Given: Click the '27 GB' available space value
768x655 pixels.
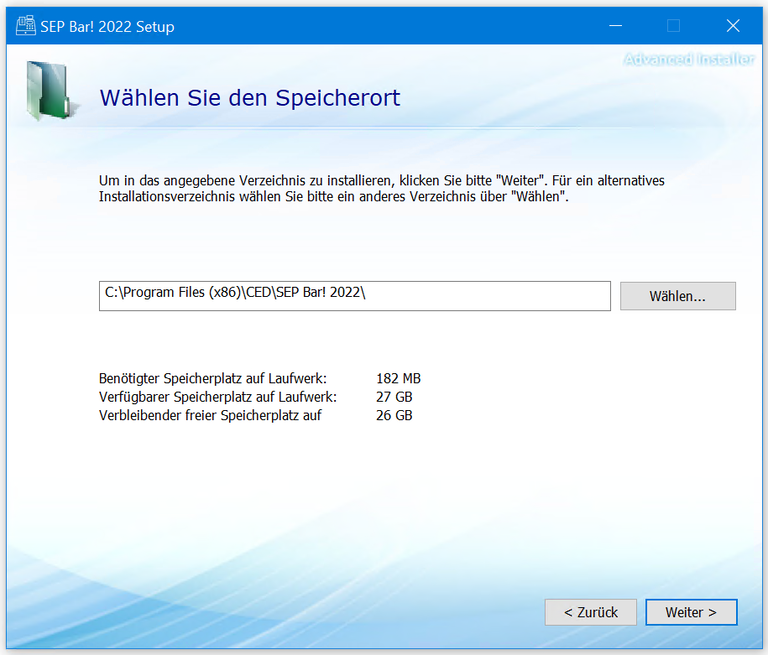Looking at the screenshot, I should pos(394,397).
